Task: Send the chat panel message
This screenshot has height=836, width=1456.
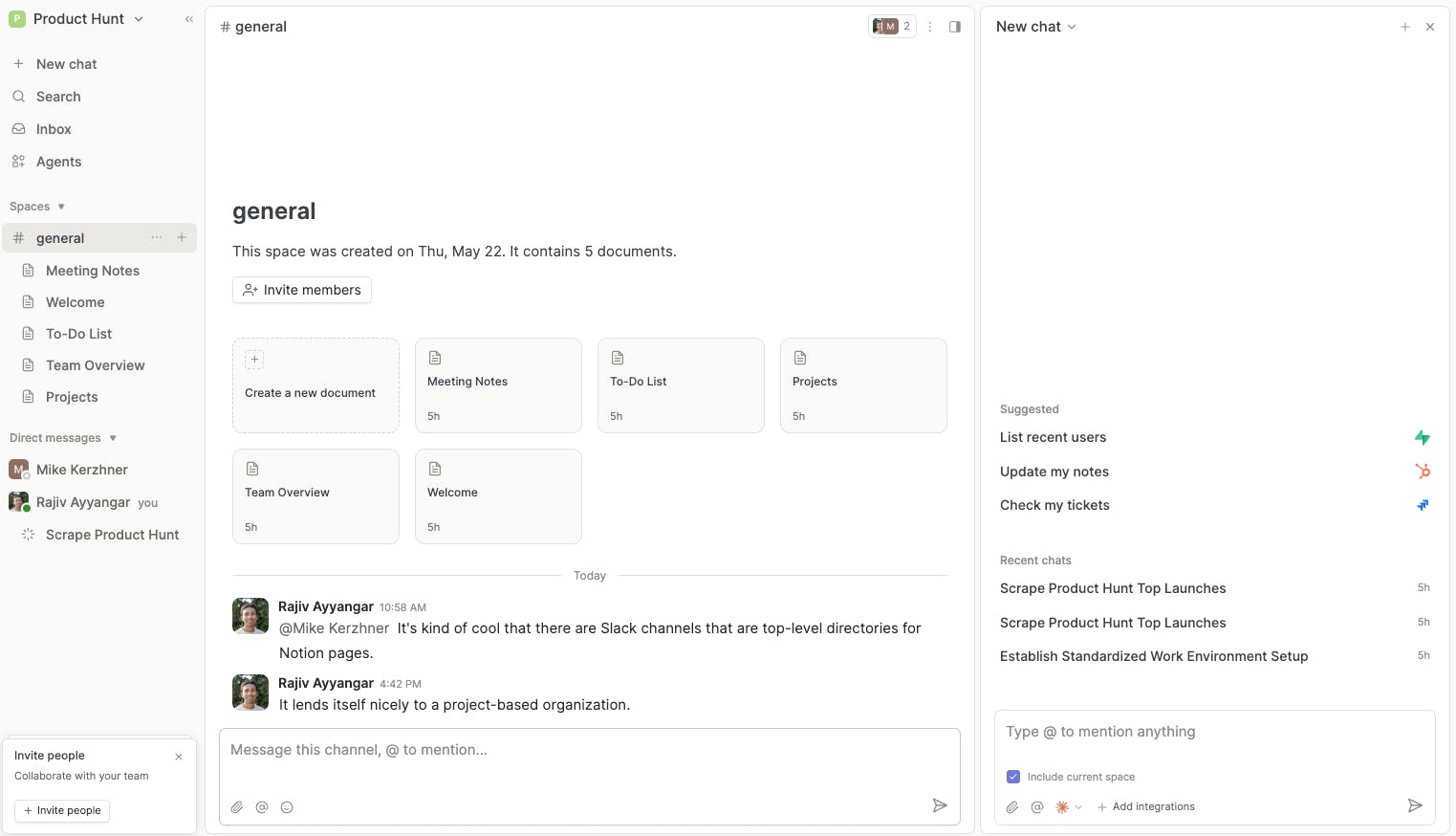Action: 1415,806
